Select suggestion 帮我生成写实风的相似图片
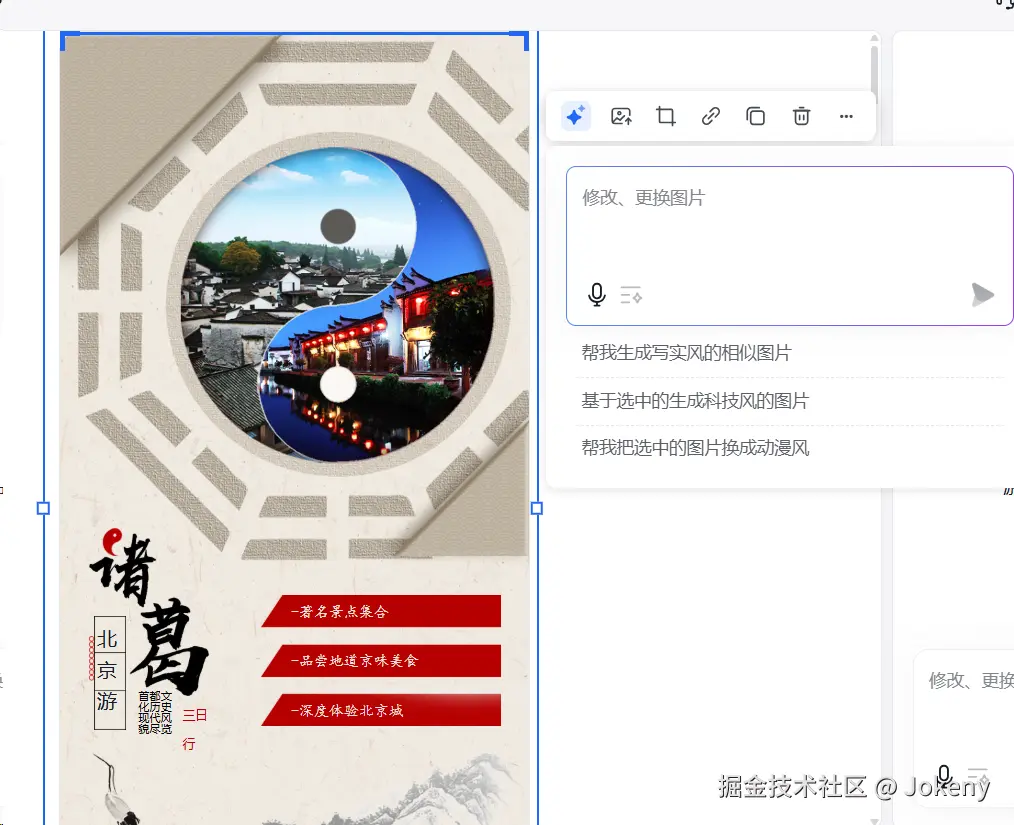Viewport: 1014px width, 825px height. [684, 352]
